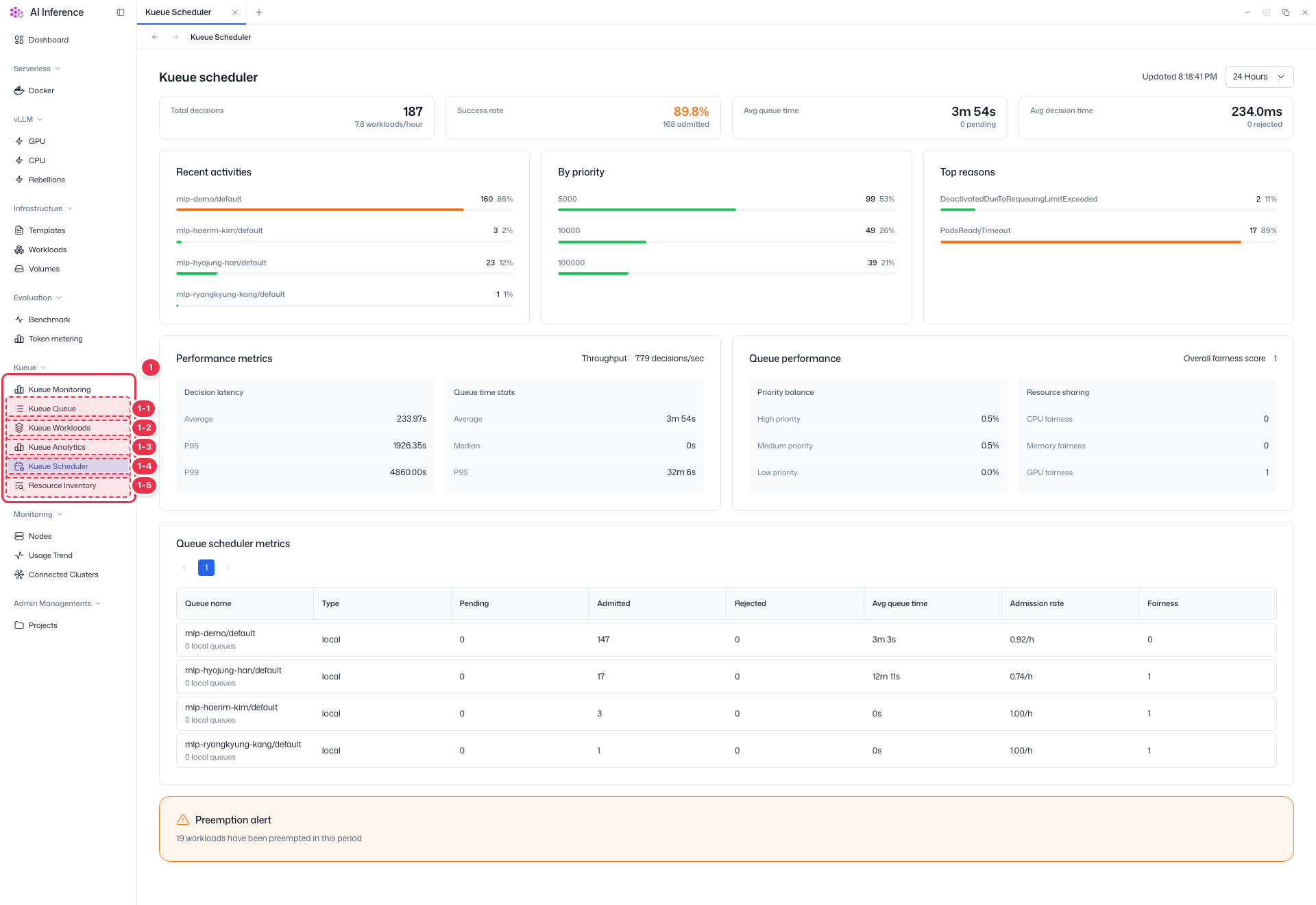The image size is (1316, 905).
Task: Open the vLLM CPU page
Action: tap(37, 160)
